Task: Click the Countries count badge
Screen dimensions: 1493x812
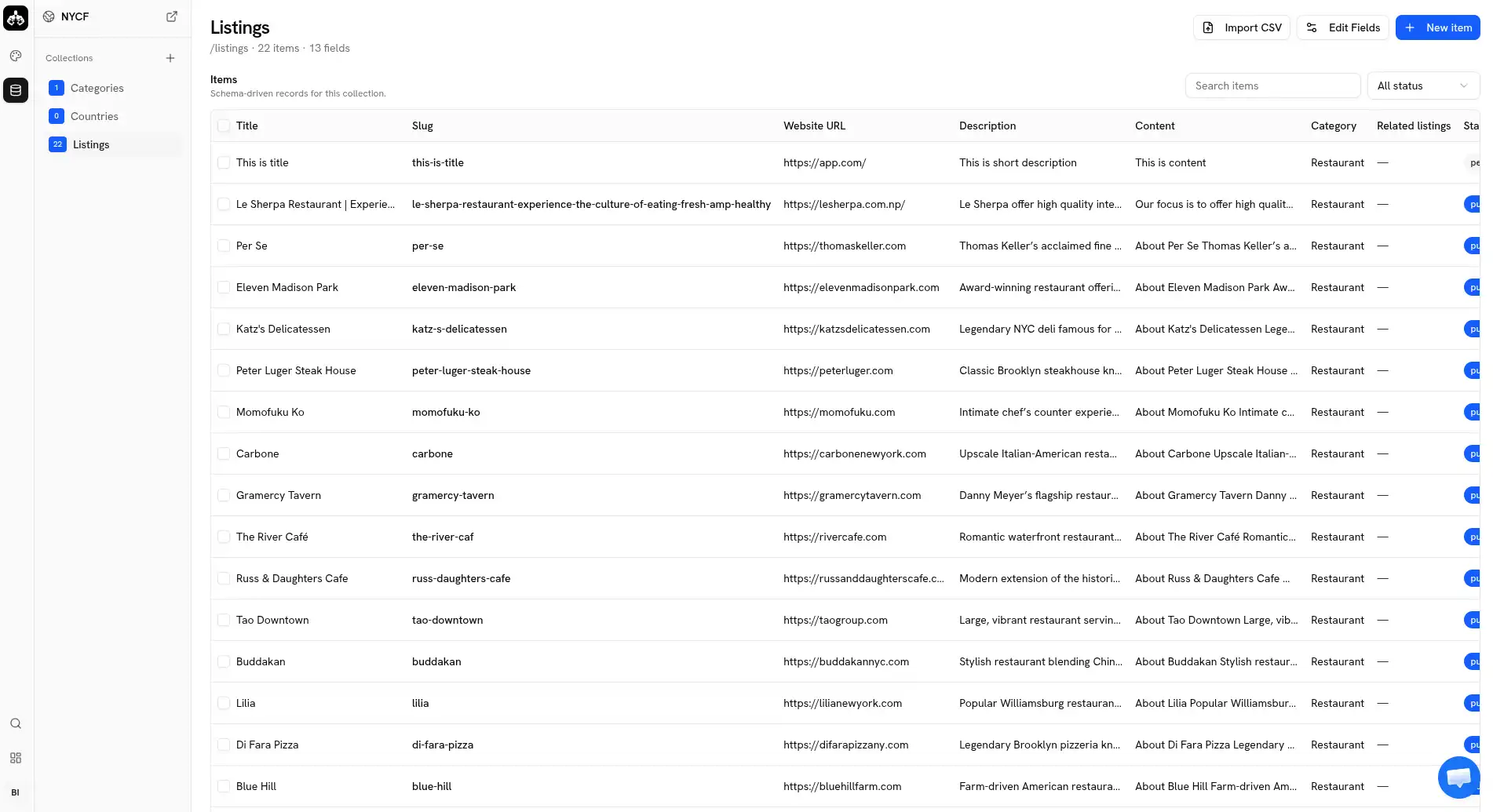Action: tap(57, 116)
